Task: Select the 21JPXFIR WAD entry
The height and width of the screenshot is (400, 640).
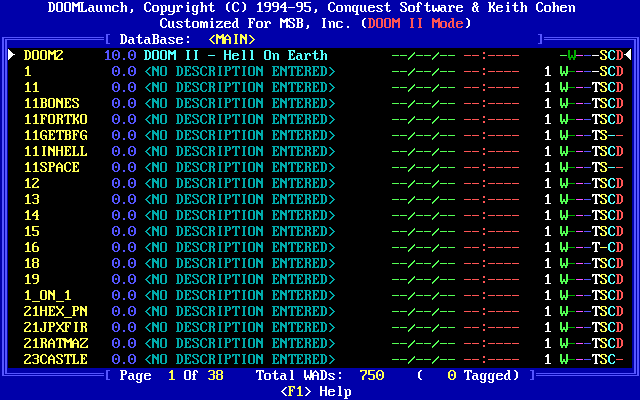Action: [320, 327]
